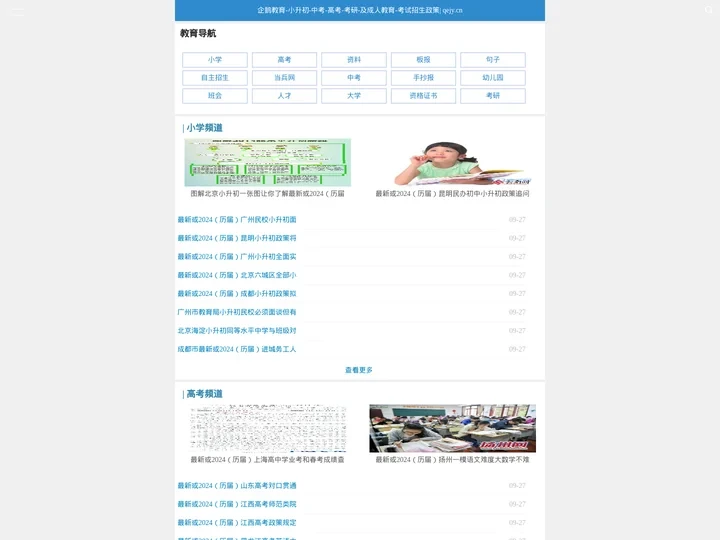The image size is (720, 540).
Task: Click 09-27 date of 广州民校小升初面 row
Action: point(517,220)
